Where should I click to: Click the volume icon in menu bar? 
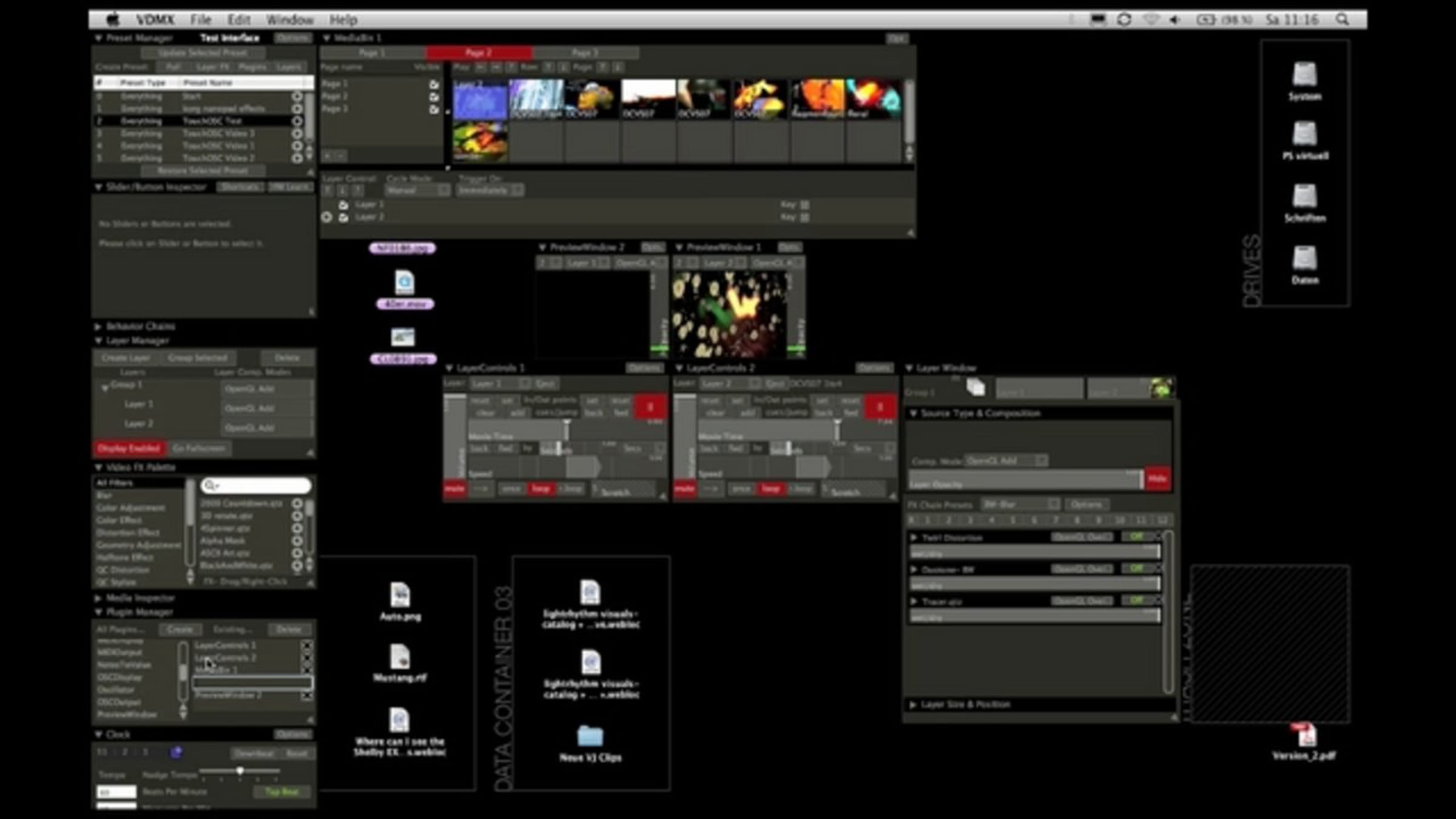[x=1175, y=19]
